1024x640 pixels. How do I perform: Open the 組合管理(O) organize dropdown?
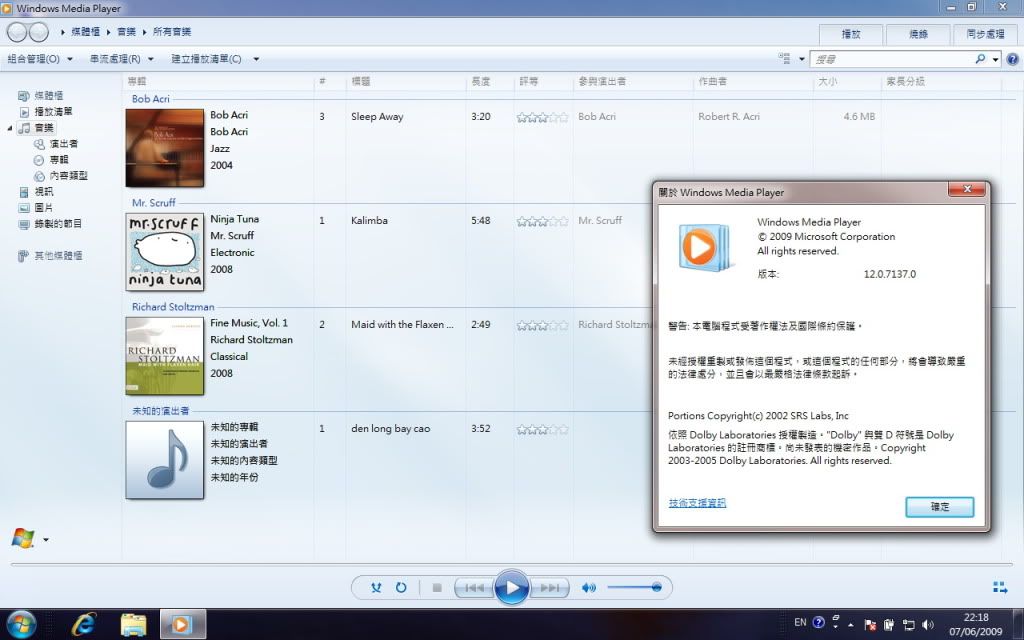point(40,59)
